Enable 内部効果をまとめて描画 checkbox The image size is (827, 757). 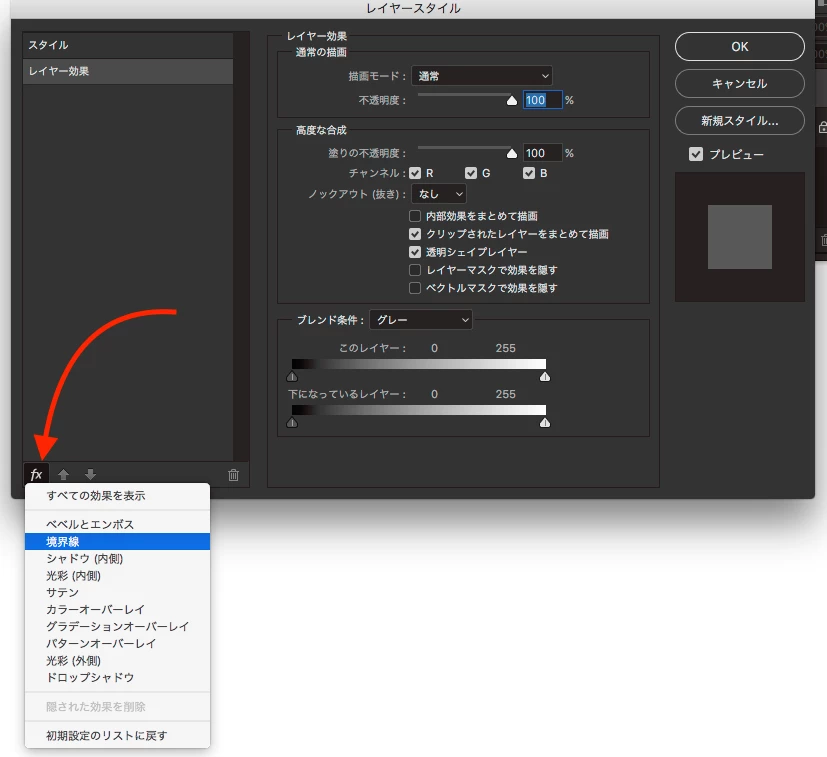point(415,216)
